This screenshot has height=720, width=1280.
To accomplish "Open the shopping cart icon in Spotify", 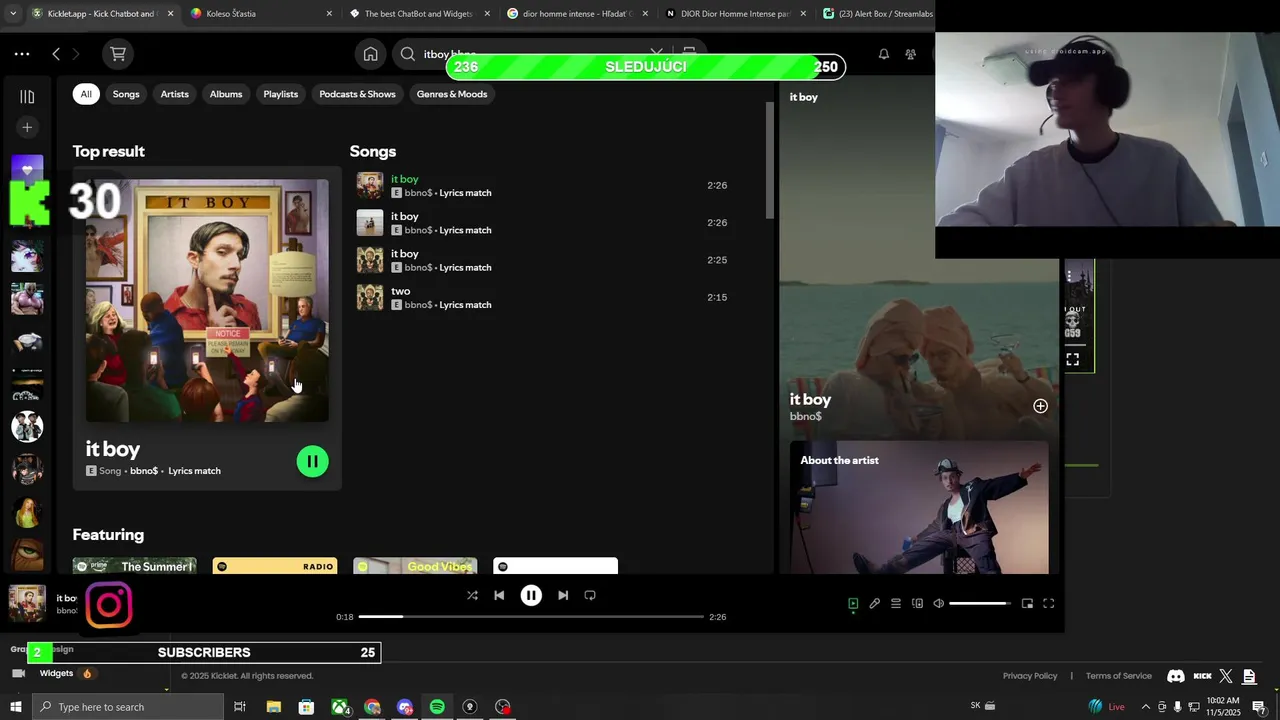I will tap(118, 54).
